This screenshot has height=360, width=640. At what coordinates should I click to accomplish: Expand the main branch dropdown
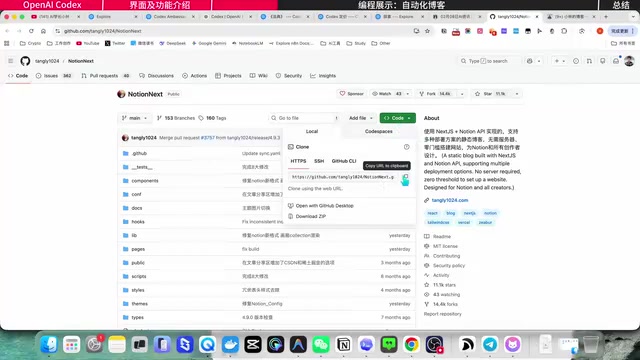(134, 118)
